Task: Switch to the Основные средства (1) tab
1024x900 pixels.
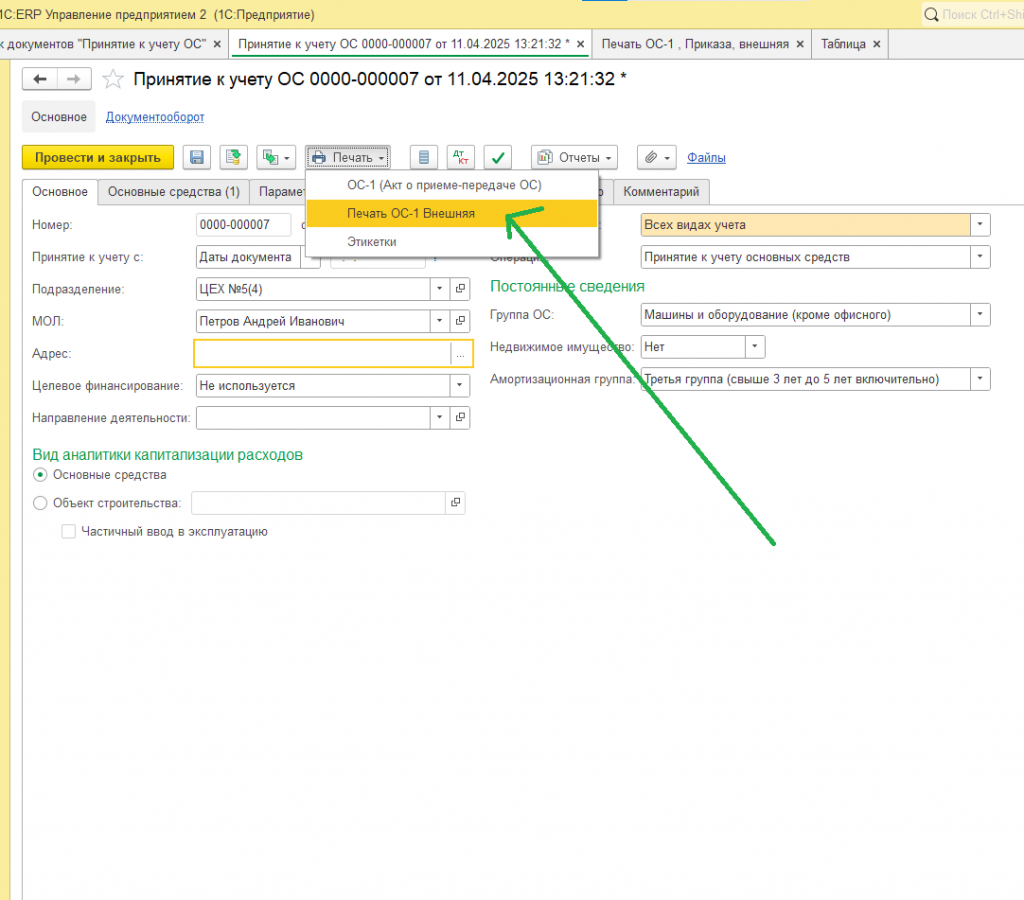Action: [x=174, y=192]
